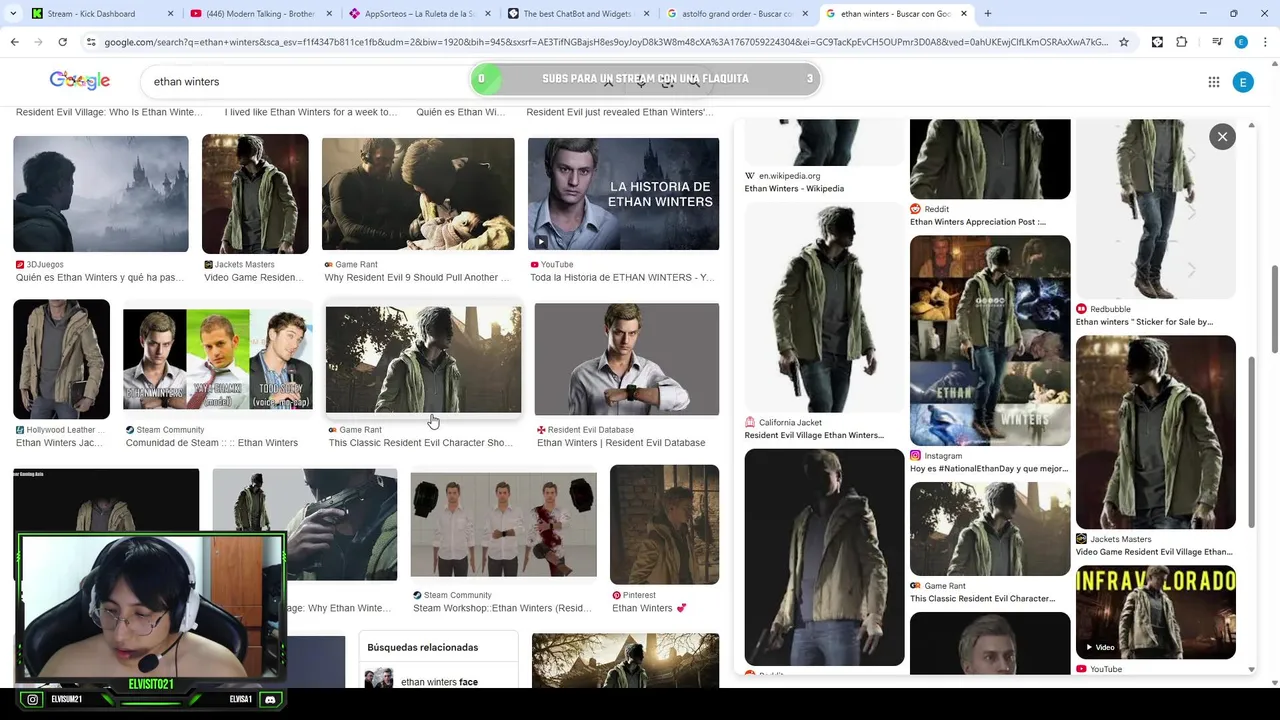
Task: Focus the address bar URL
Action: [605, 42]
